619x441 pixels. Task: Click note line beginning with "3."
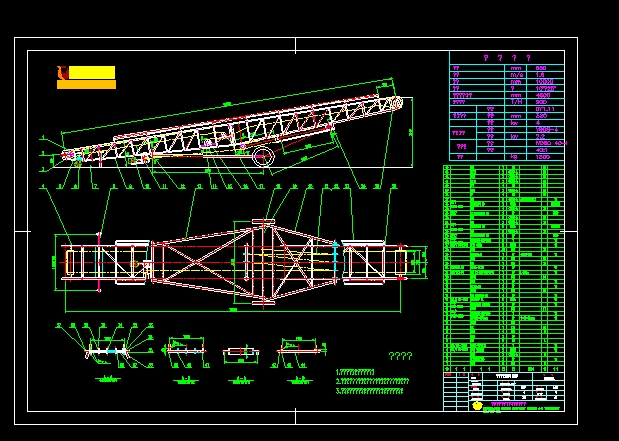(x=370, y=391)
